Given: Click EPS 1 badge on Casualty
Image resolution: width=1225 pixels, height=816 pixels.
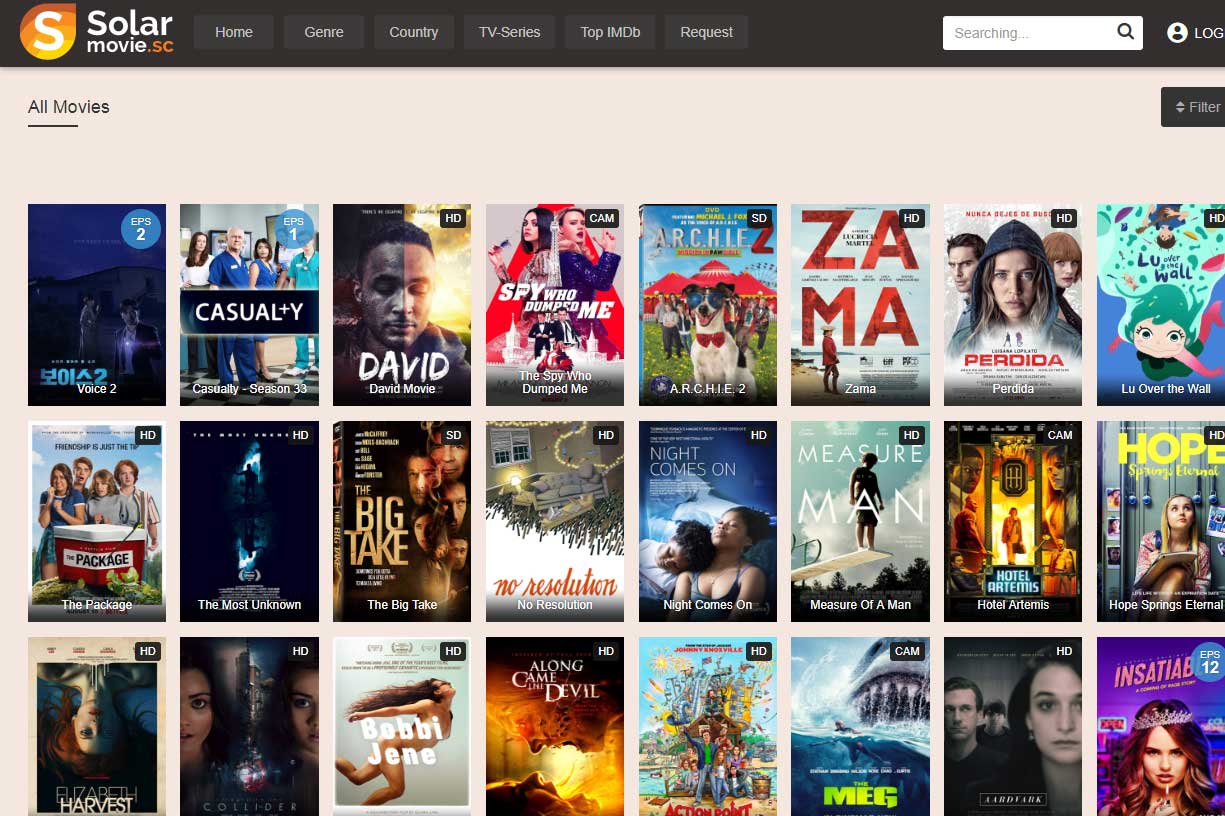Looking at the screenshot, I should pos(293,229).
